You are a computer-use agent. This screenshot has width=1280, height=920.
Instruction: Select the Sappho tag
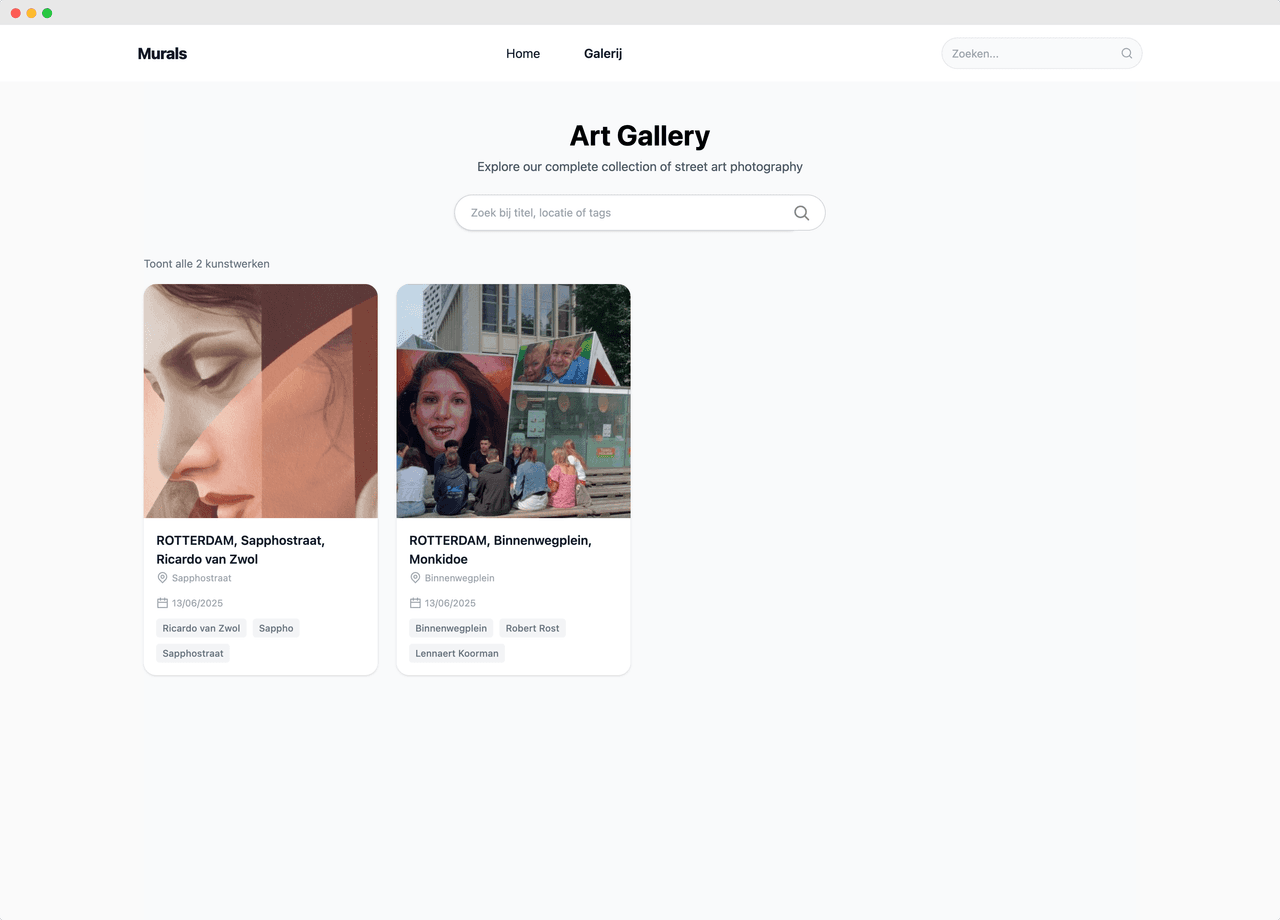point(276,628)
